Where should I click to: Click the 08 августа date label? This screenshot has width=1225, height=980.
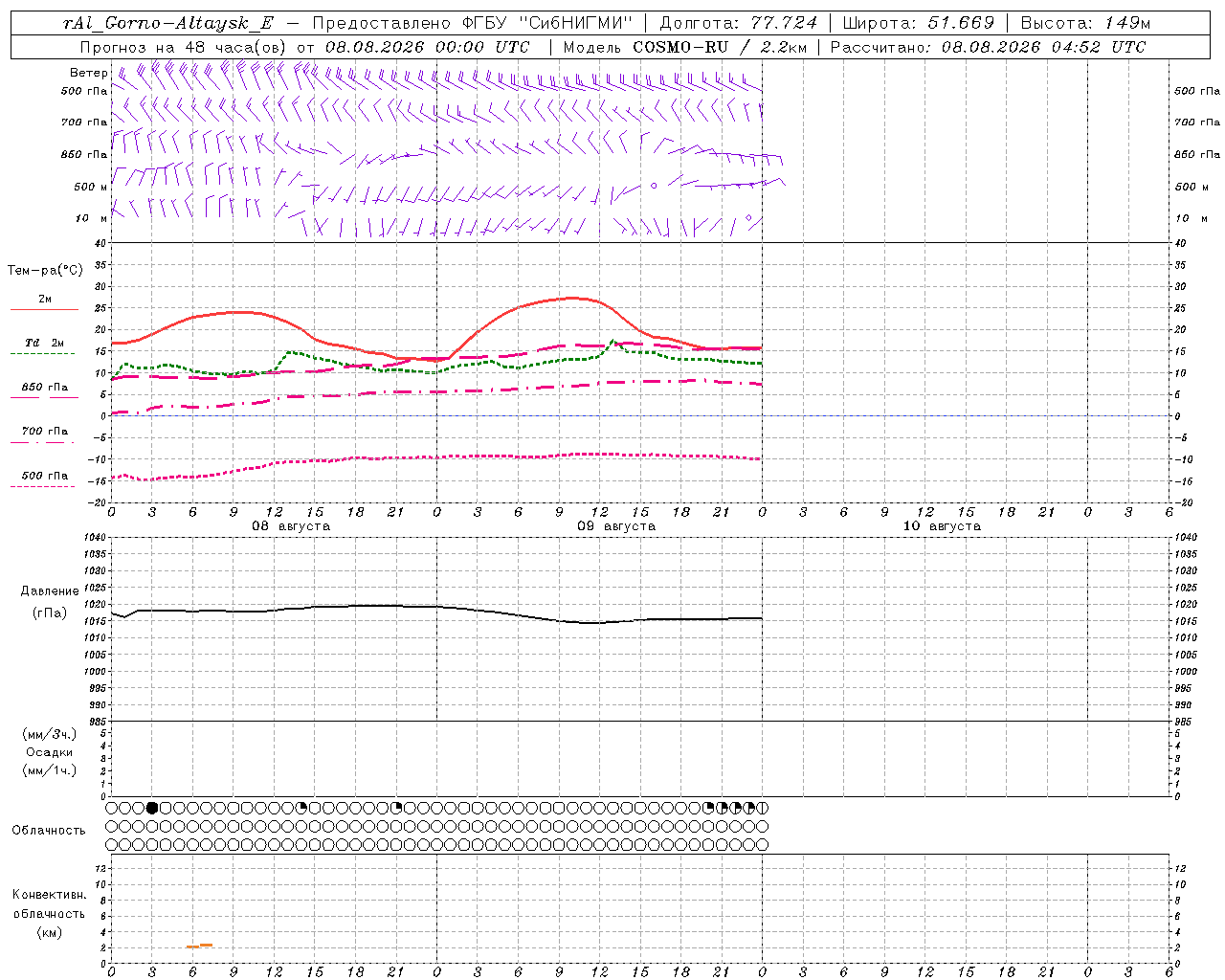coord(291,526)
